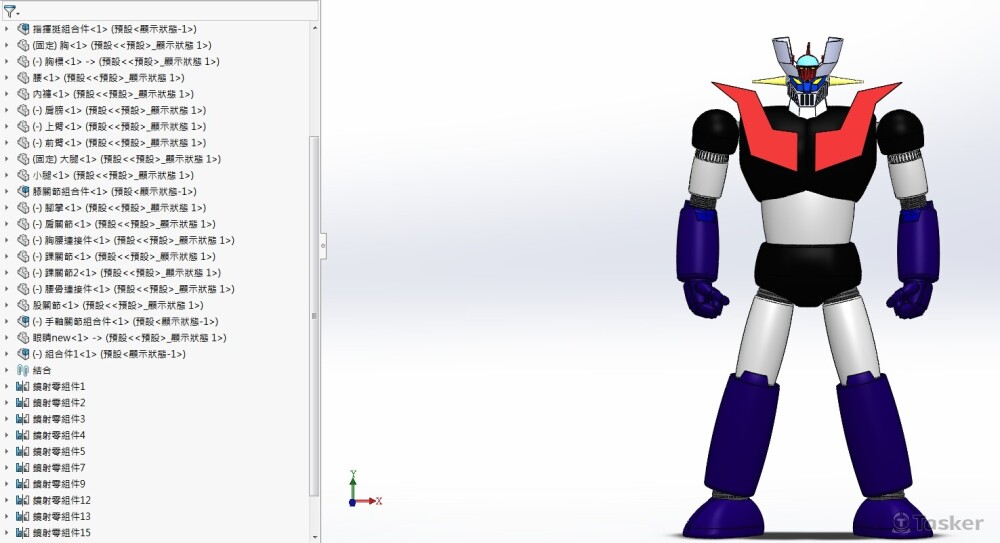The image size is (1000, 543).
Task: Expand the 組合件1<1> node arrow
Action: 7,354
